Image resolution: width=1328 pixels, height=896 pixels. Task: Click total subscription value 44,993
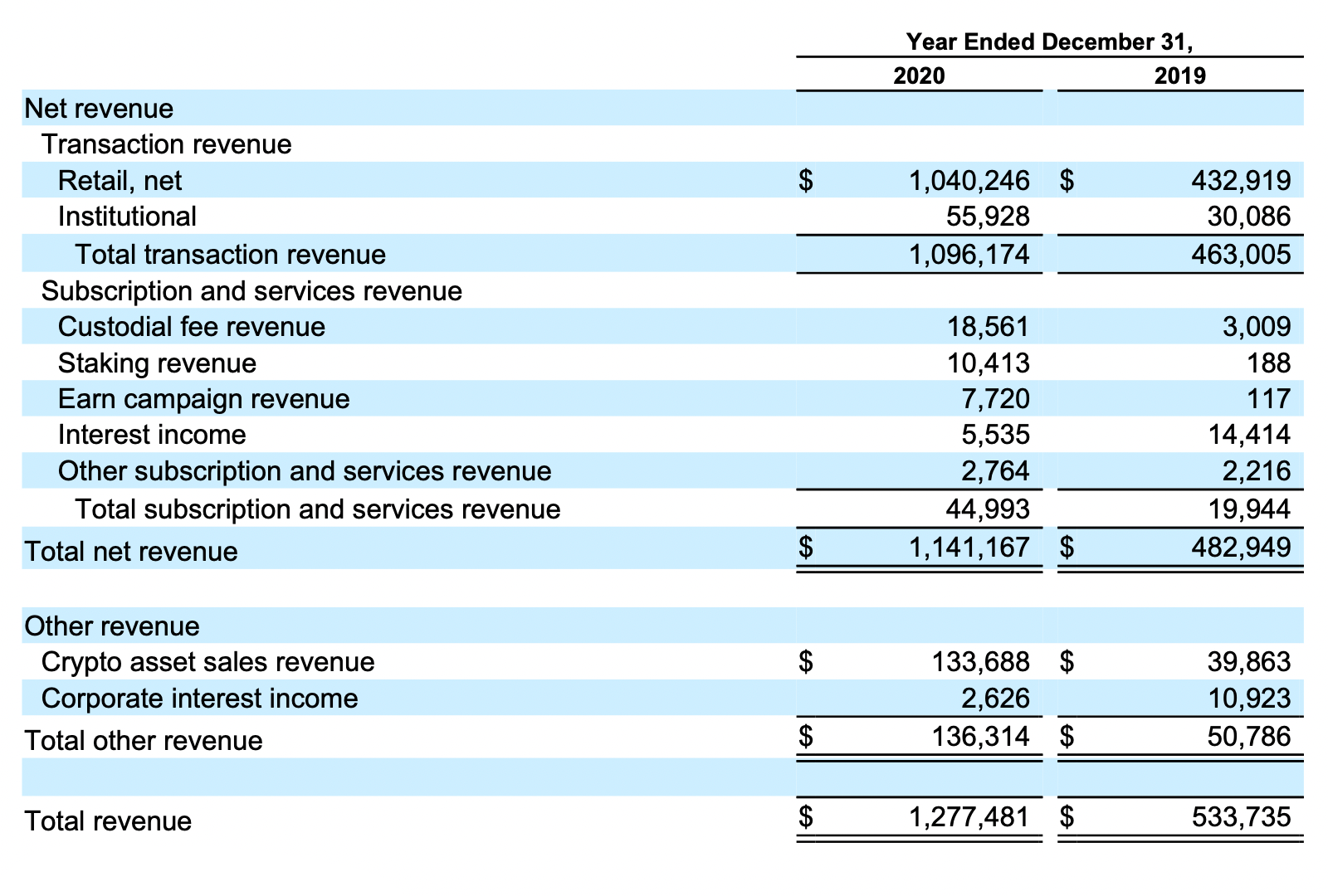988,509
